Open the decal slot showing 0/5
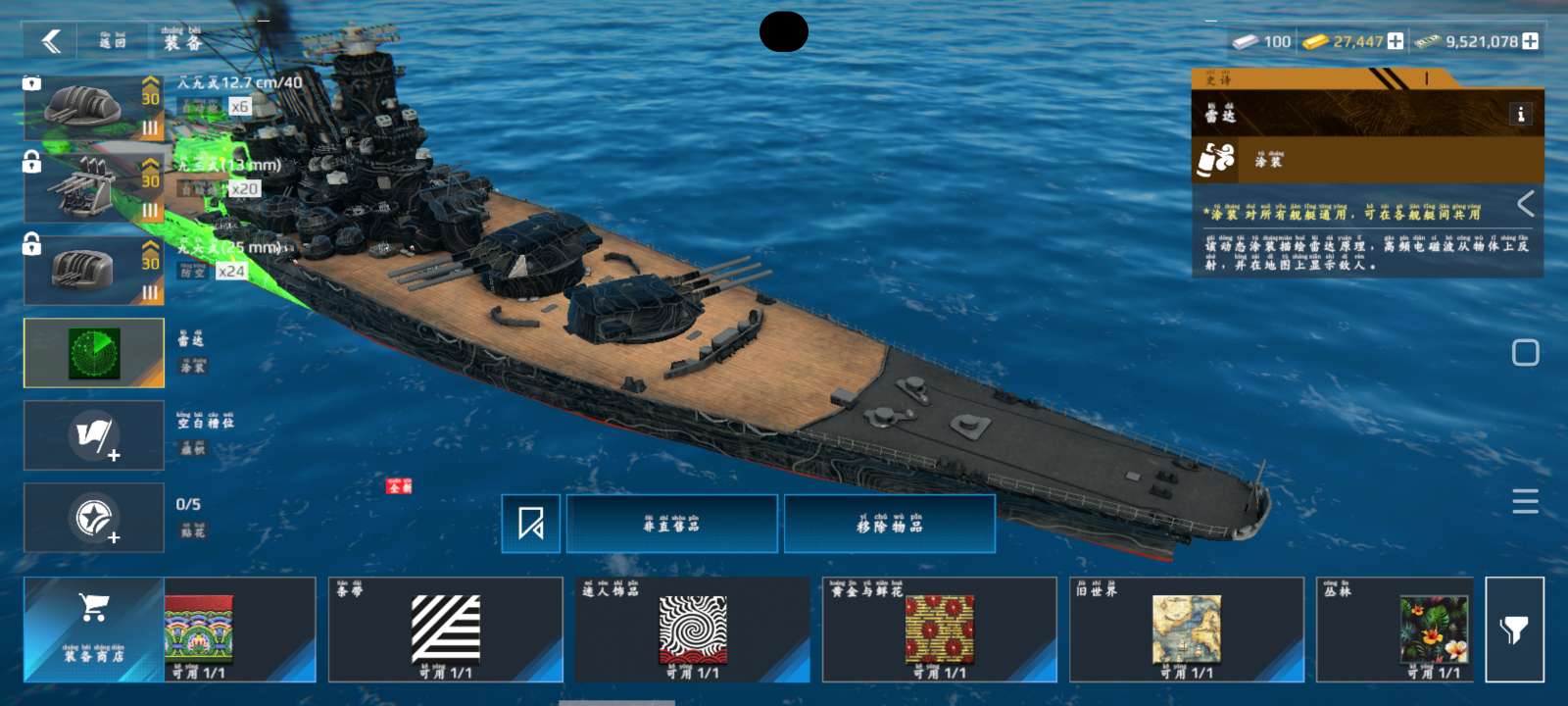This screenshot has height=706, width=1568. click(94, 518)
